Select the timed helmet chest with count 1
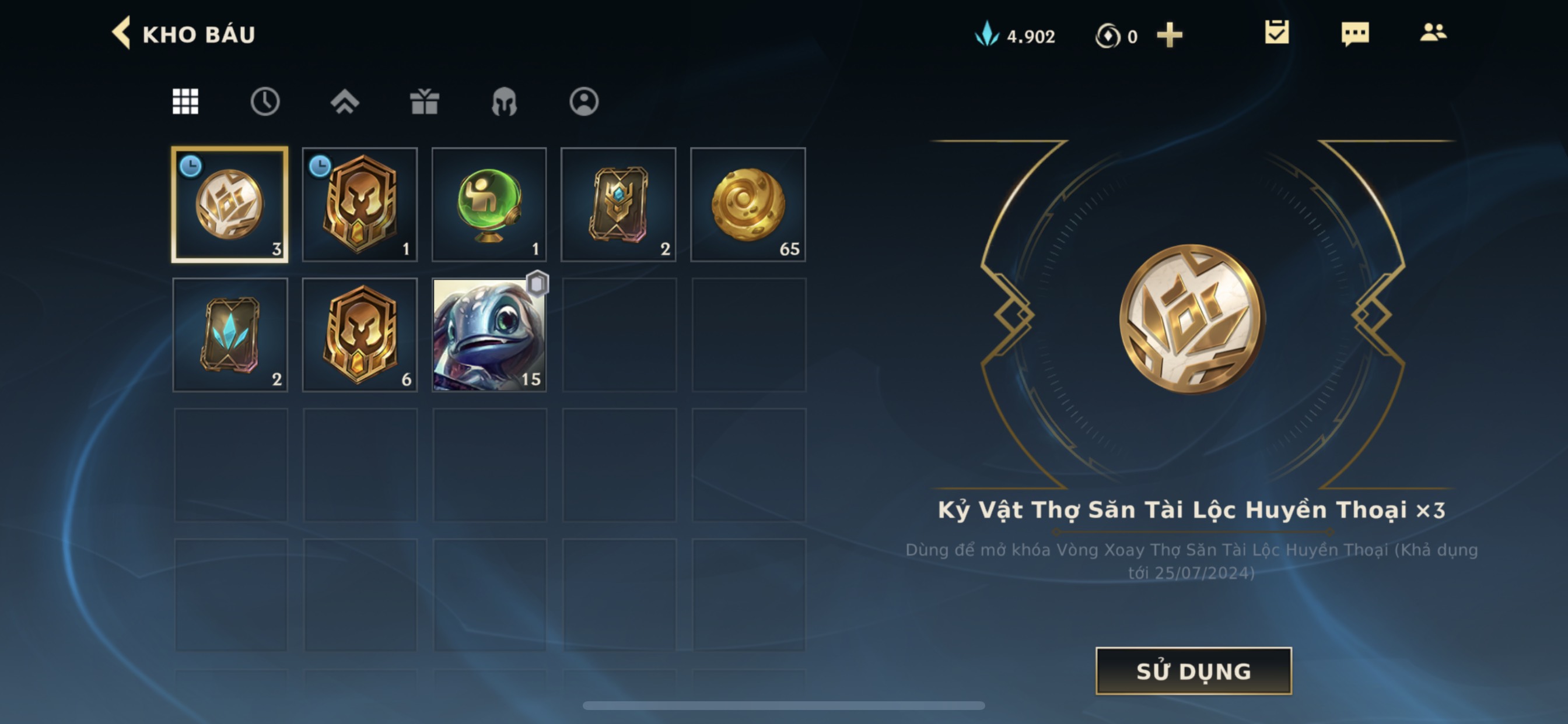The width and height of the screenshot is (1568, 724). click(360, 205)
